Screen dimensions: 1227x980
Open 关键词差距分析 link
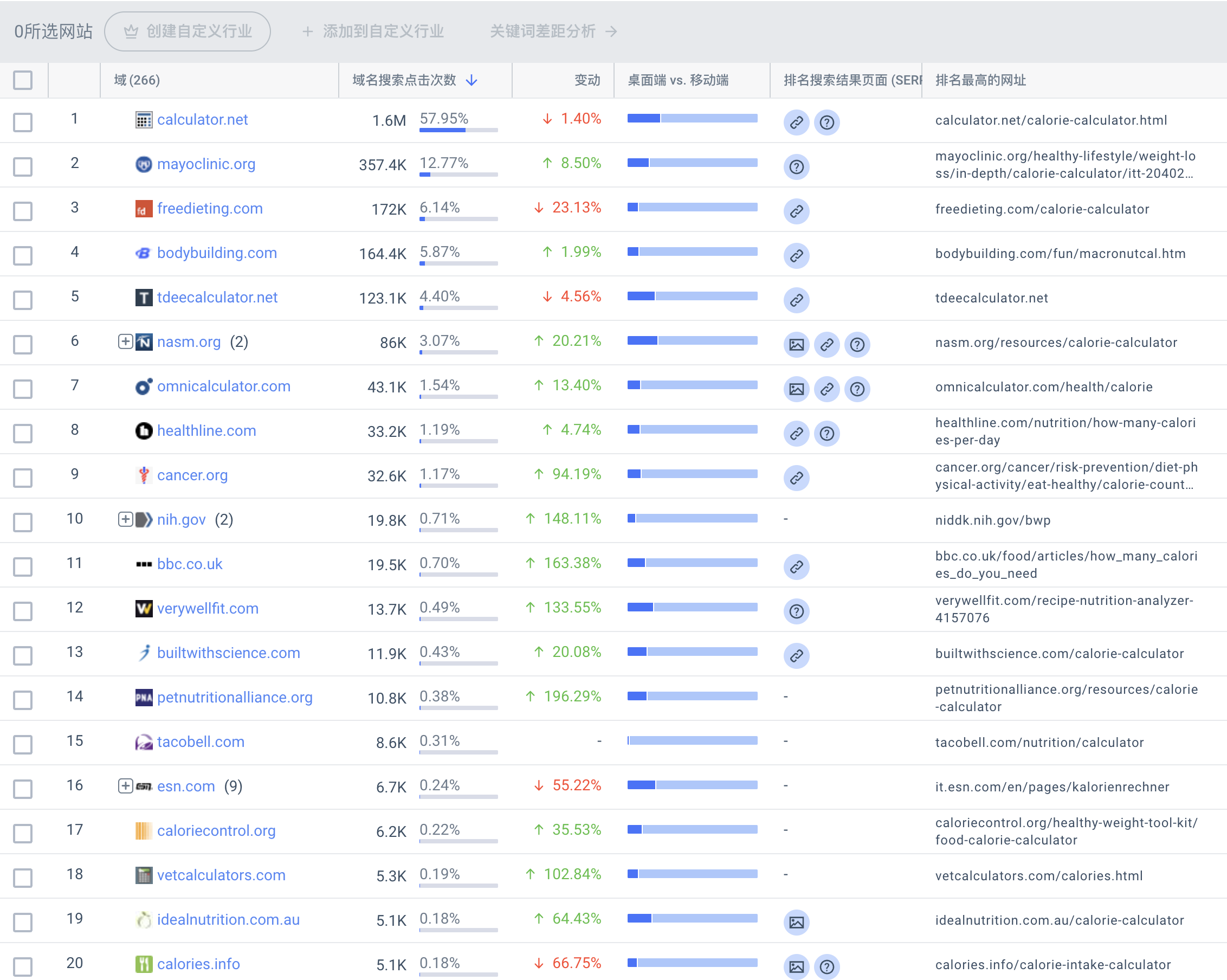point(553,31)
